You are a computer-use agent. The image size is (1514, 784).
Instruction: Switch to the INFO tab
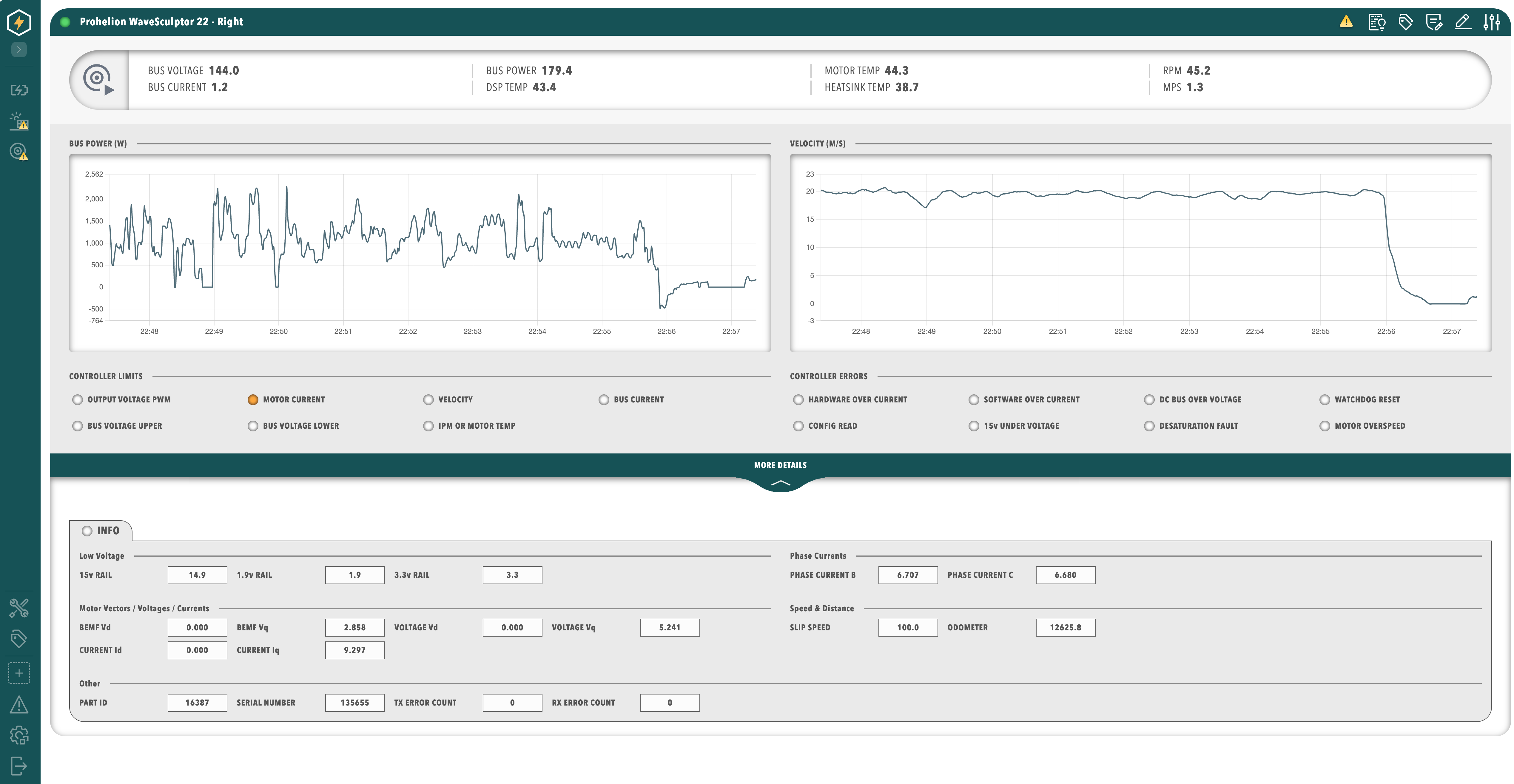click(x=101, y=531)
